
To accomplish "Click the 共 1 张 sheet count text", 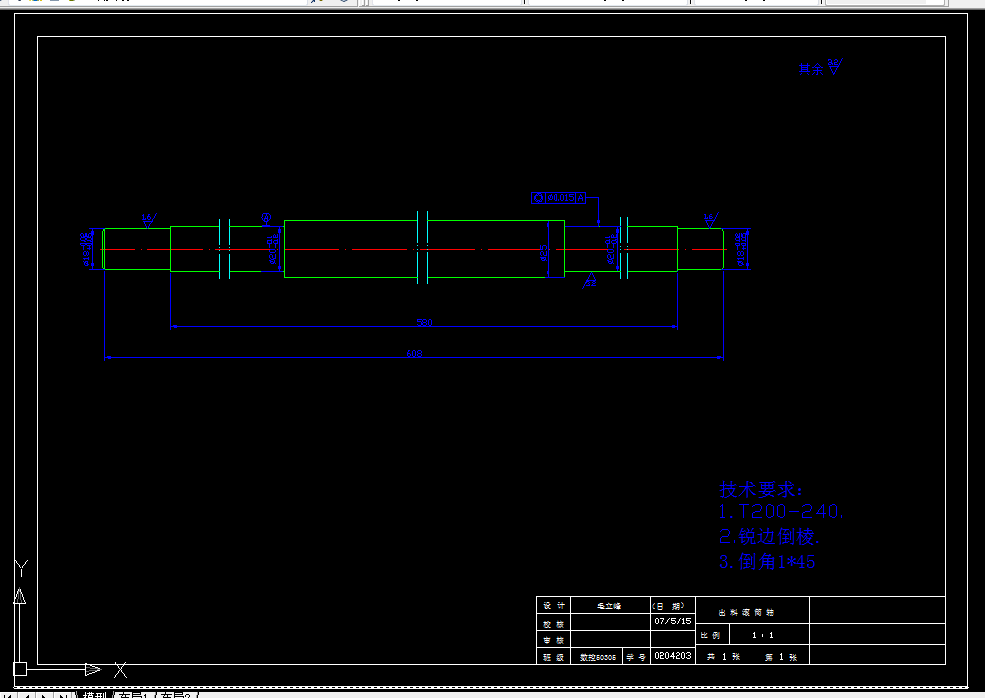I will (723, 657).
